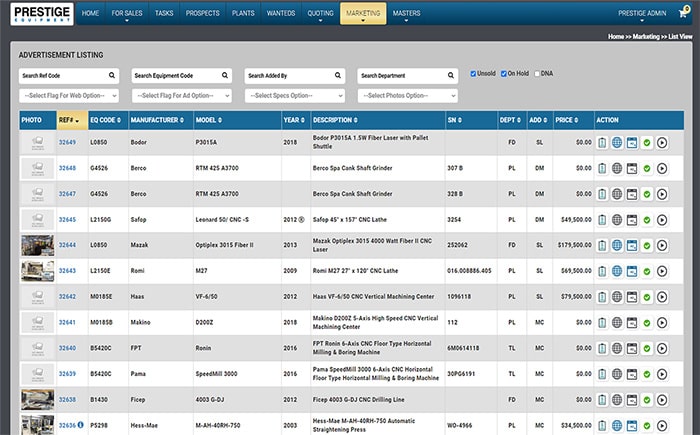Click ad window icon for ref 32649
The width and height of the screenshot is (700, 435).
pyautogui.click(x=632, y=142)
